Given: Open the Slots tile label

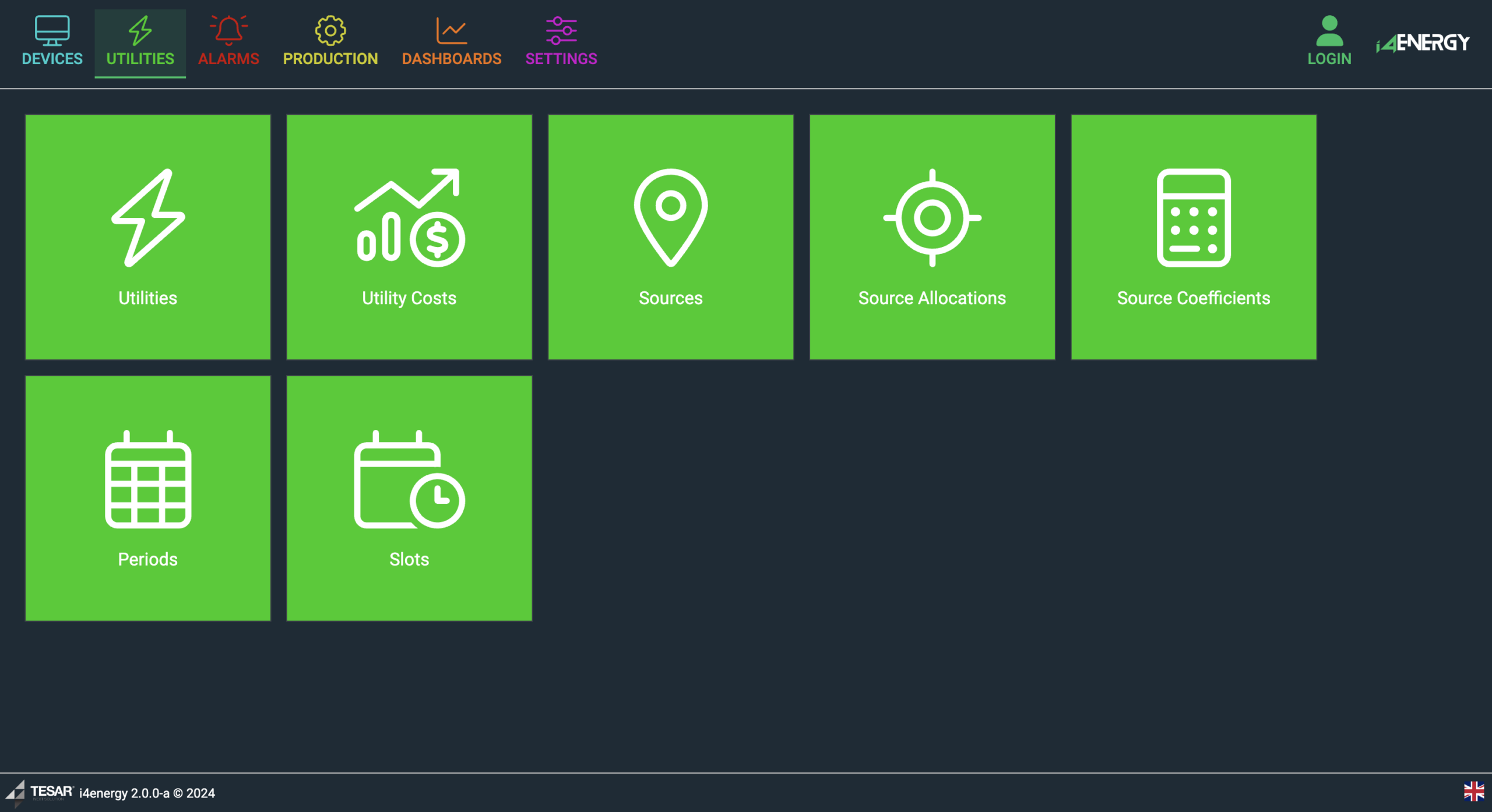Looking at the screenshot, I should (409, 560).
